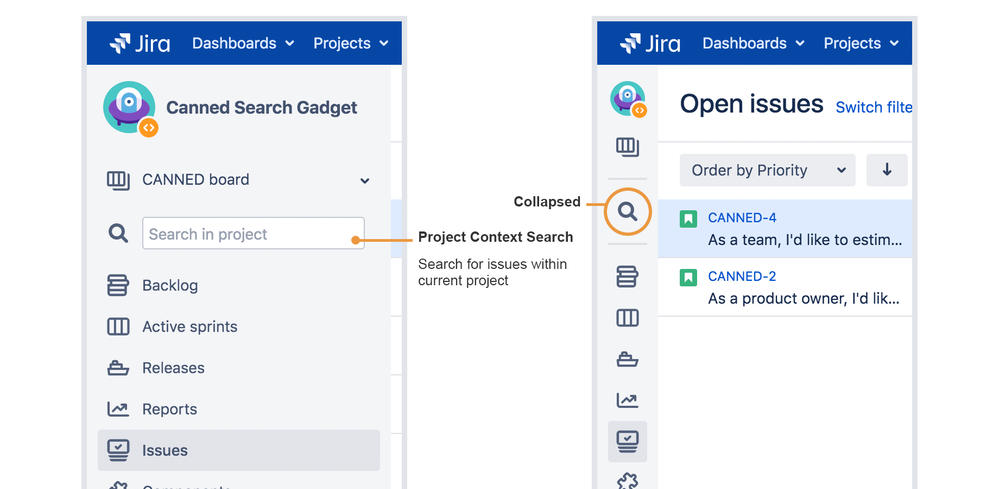The height and width of the screenshot is (489, 999).
Task: Focus the Search in project field
Action: click(x=254, y=233)
